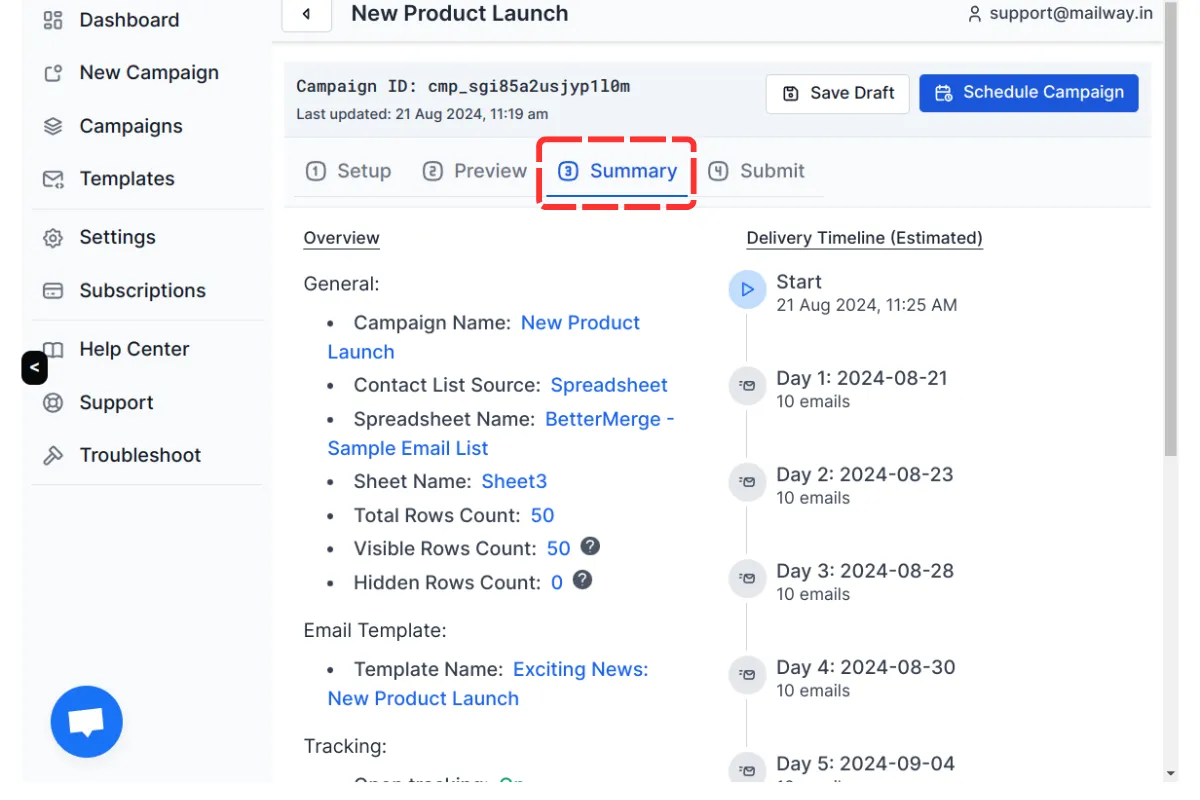Switch to the Setup tab
This screenshot has width=1200, height=800.
(x=349, y=171)
